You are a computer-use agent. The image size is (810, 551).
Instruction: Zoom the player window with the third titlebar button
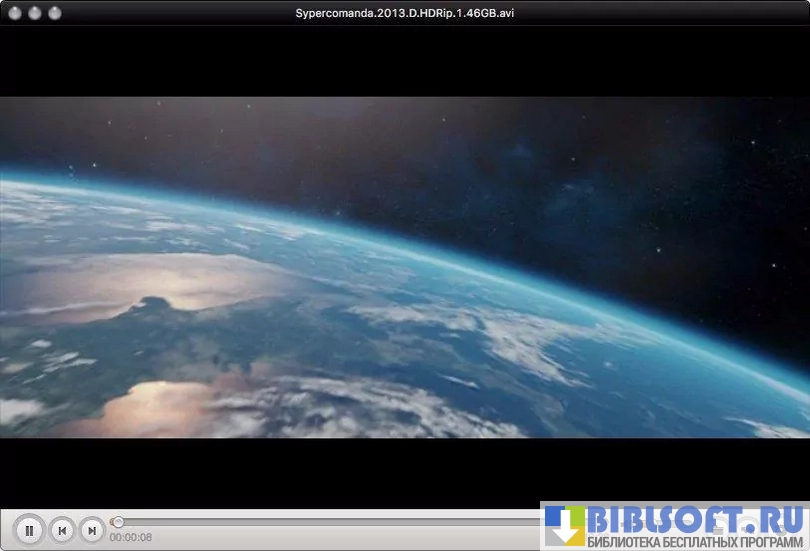(x=54, y=13)
